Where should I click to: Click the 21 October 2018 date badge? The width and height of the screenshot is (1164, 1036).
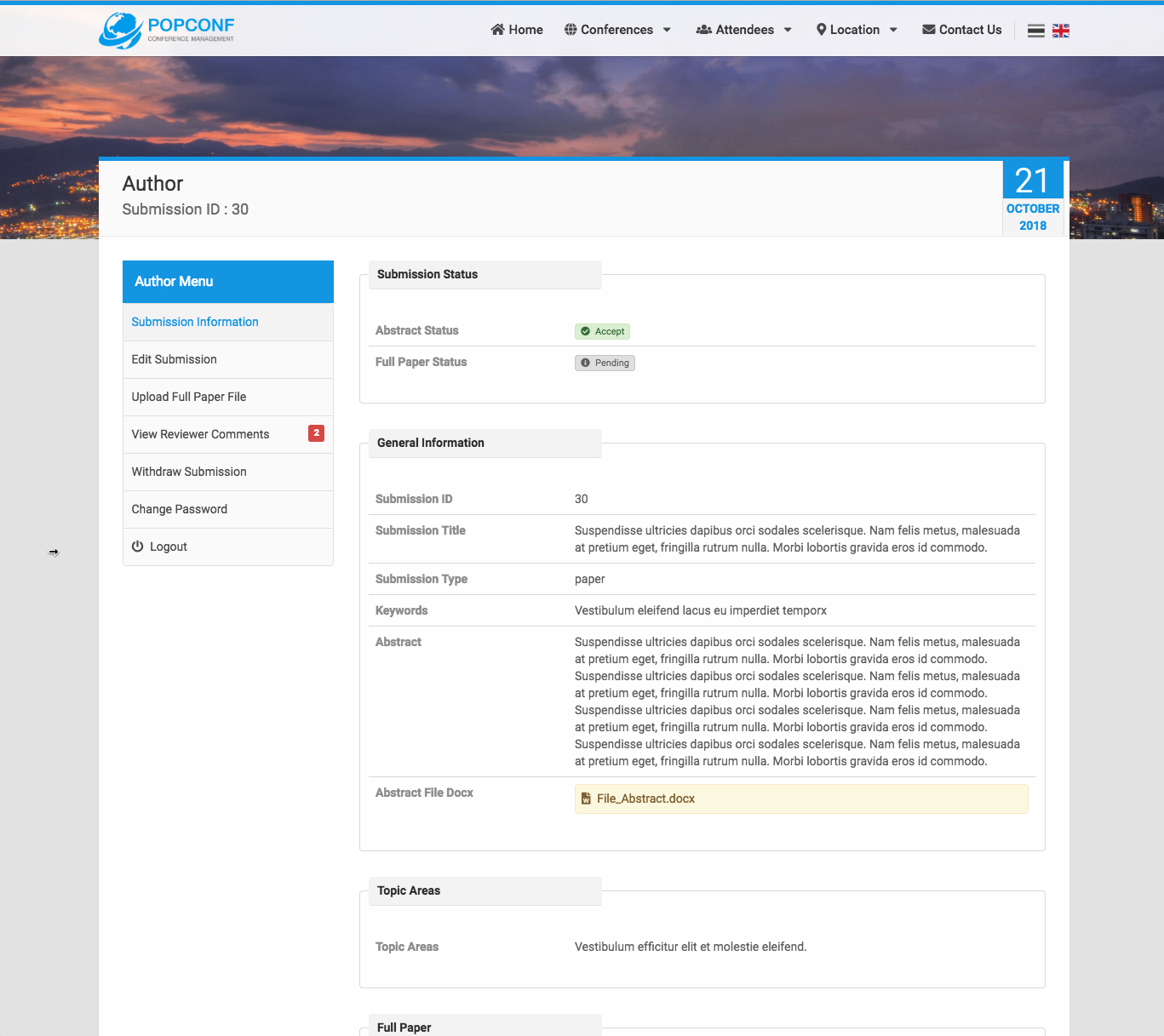pyautogui.click(x=1033, y=197)
